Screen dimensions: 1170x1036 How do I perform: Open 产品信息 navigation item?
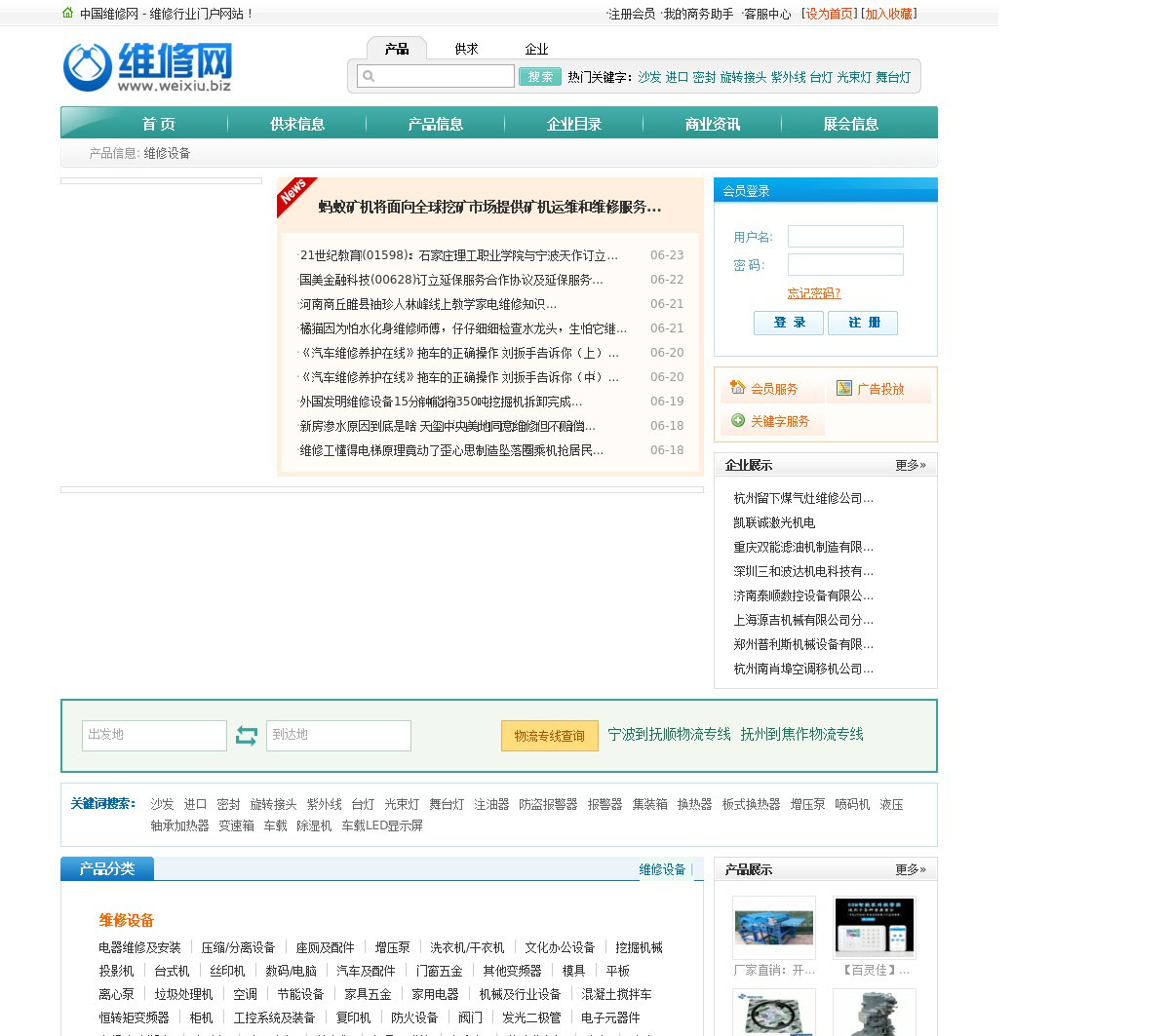click(x=436, y=124)
